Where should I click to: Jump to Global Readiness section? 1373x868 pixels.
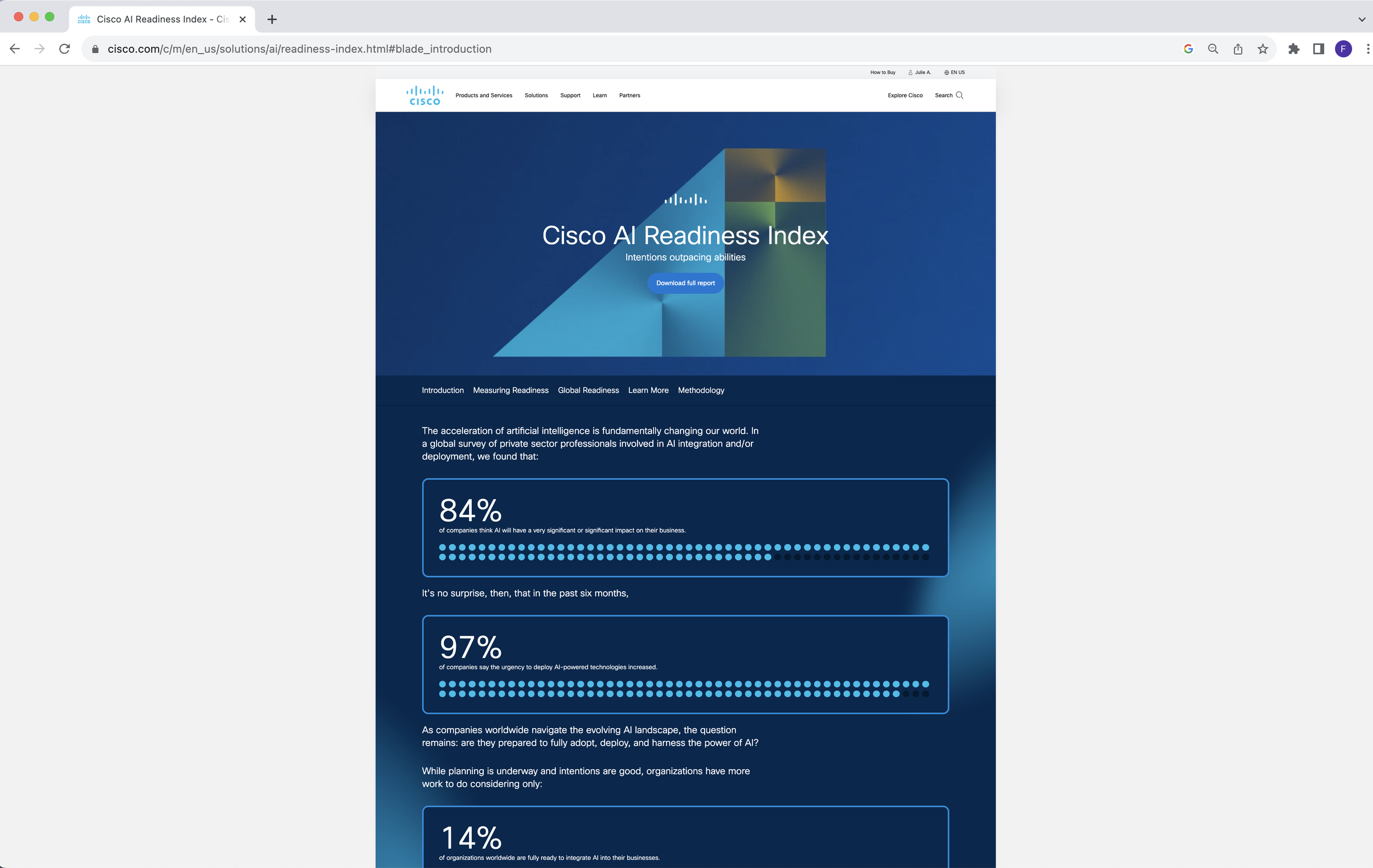tap(588, 390)
